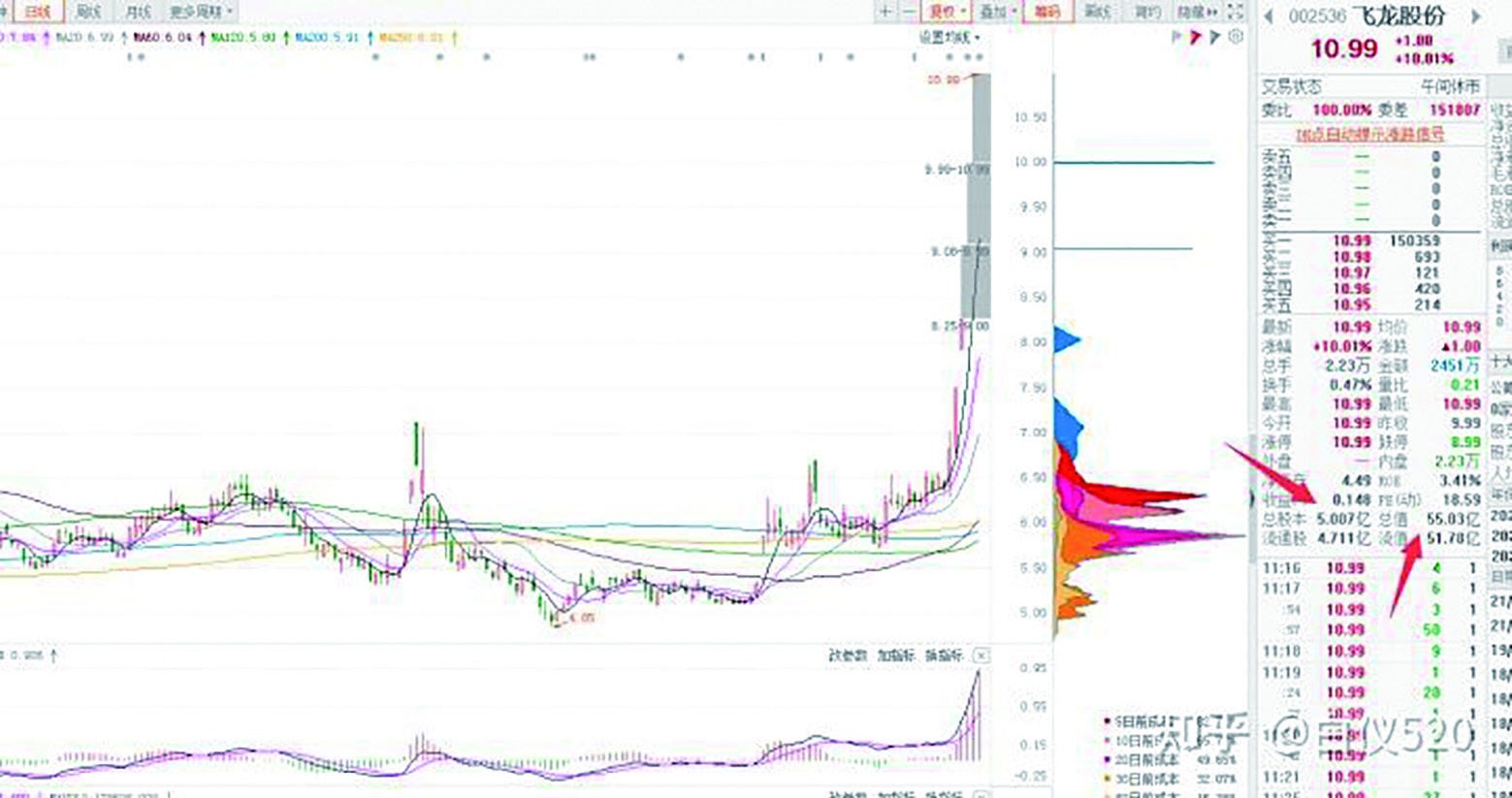Enter fullscreen chart view

[x=1235, y=12]
